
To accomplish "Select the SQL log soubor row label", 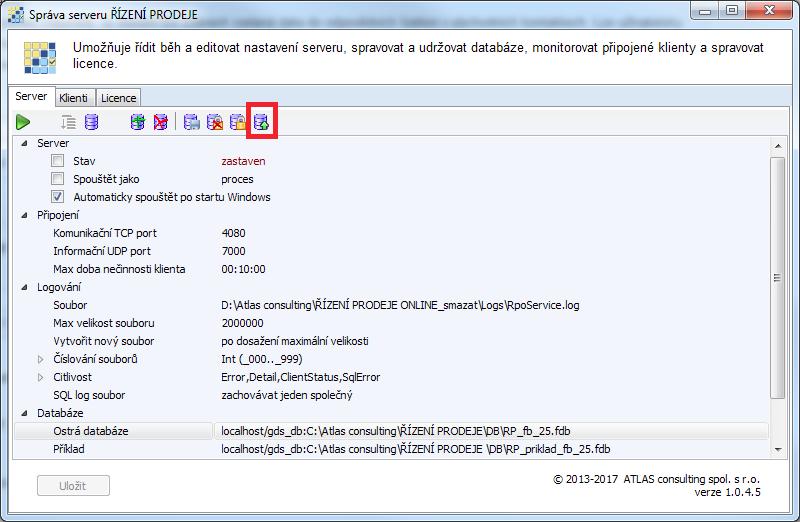I will click(89, 395).
